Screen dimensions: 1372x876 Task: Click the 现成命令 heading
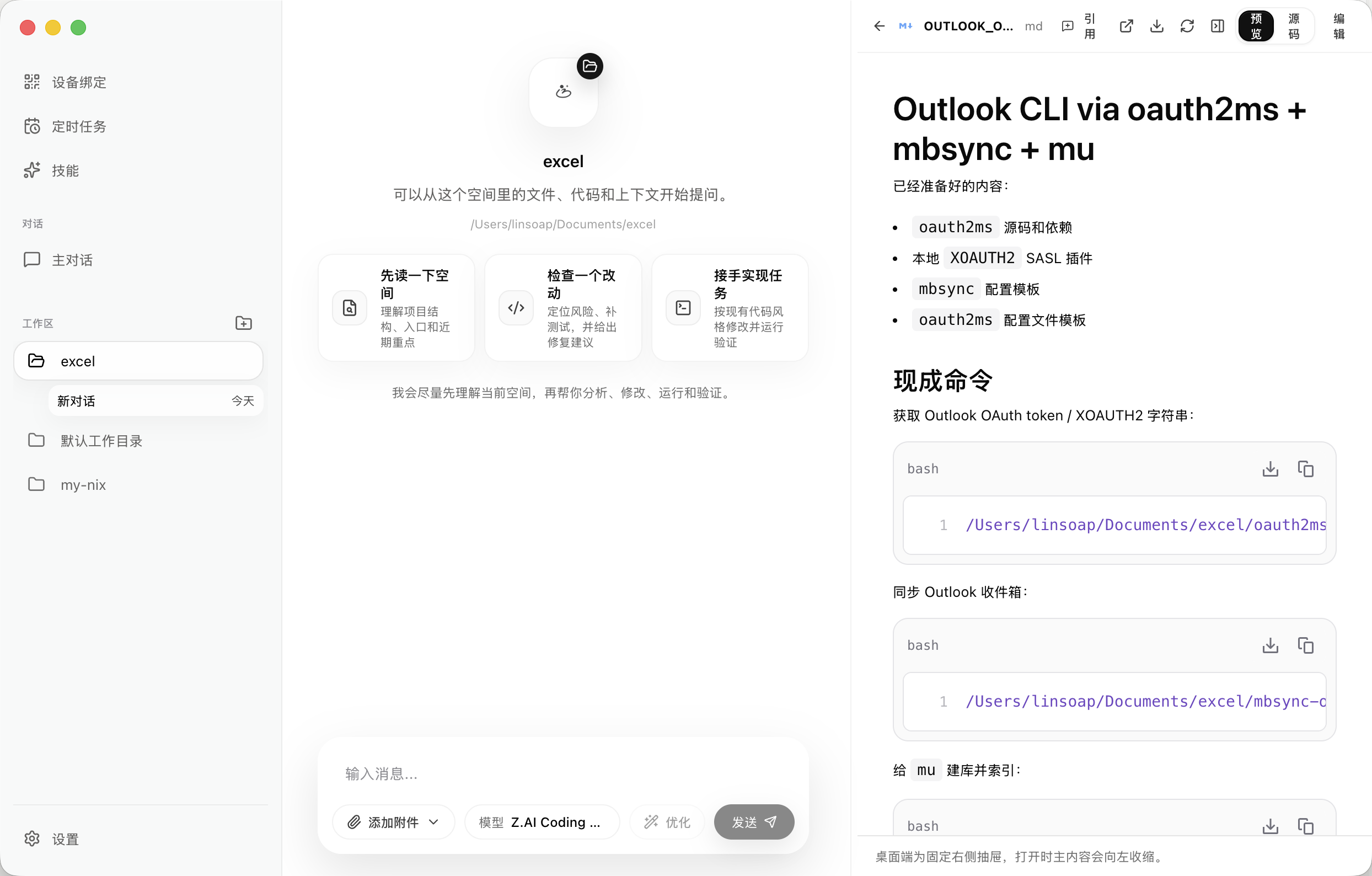[x=943, y=380]
